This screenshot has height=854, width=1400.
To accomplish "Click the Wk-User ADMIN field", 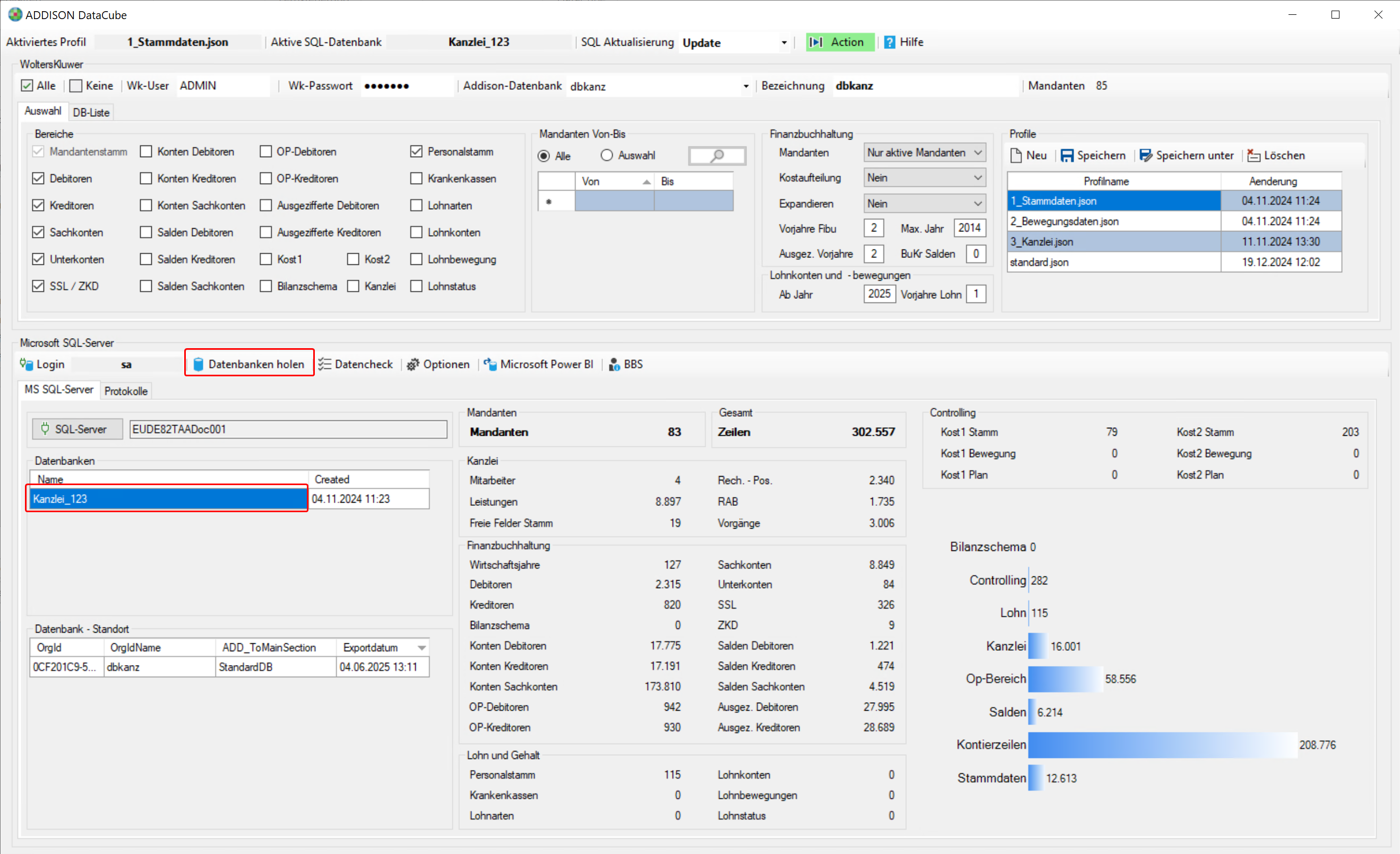I will tap(223, 86).
